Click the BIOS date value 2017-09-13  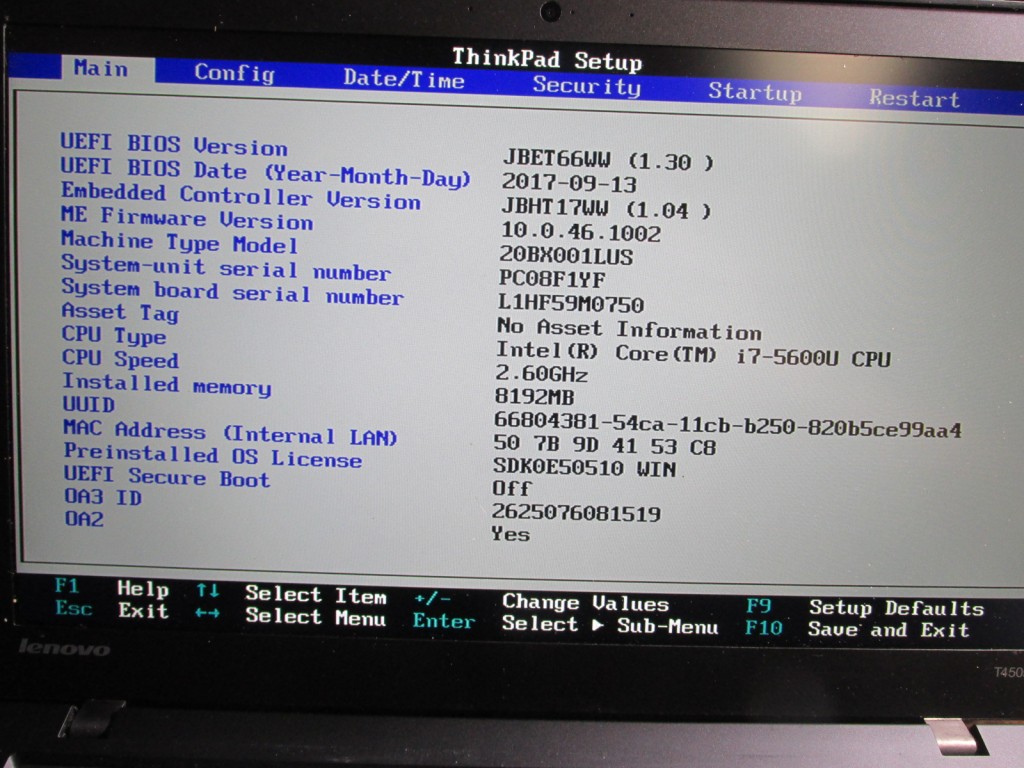[569, 184]
